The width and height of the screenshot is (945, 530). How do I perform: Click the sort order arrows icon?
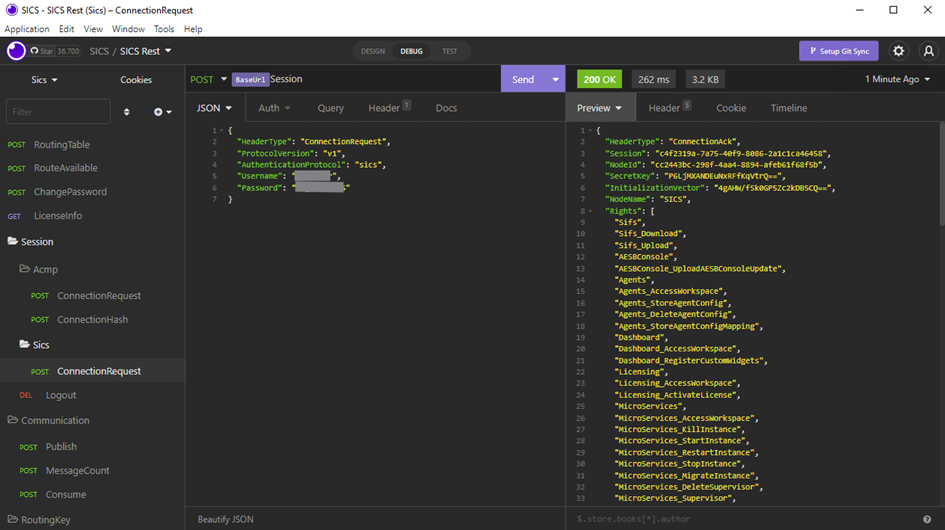(x=127, y=112)
